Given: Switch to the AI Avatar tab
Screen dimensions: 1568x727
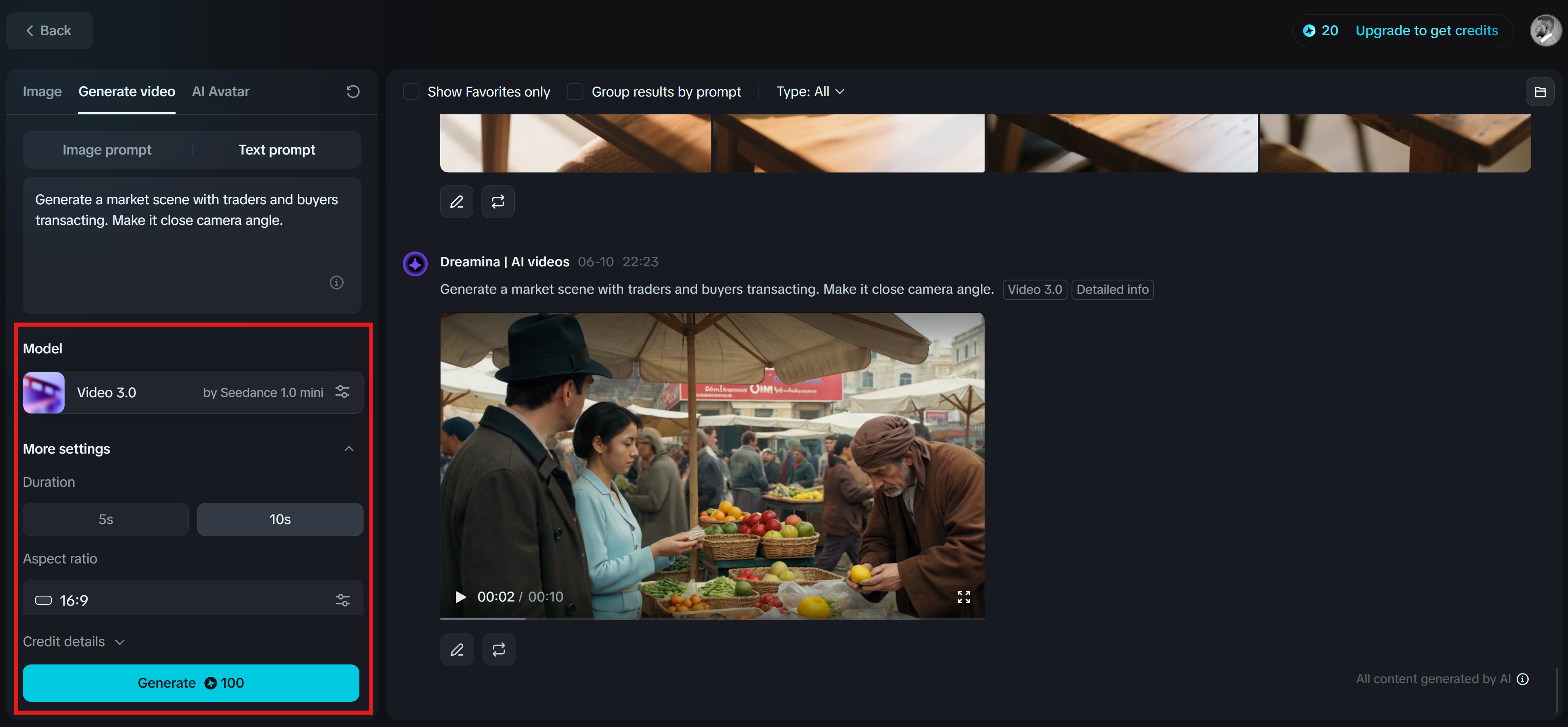Looking at the screenshot, I should pos(220,91).
